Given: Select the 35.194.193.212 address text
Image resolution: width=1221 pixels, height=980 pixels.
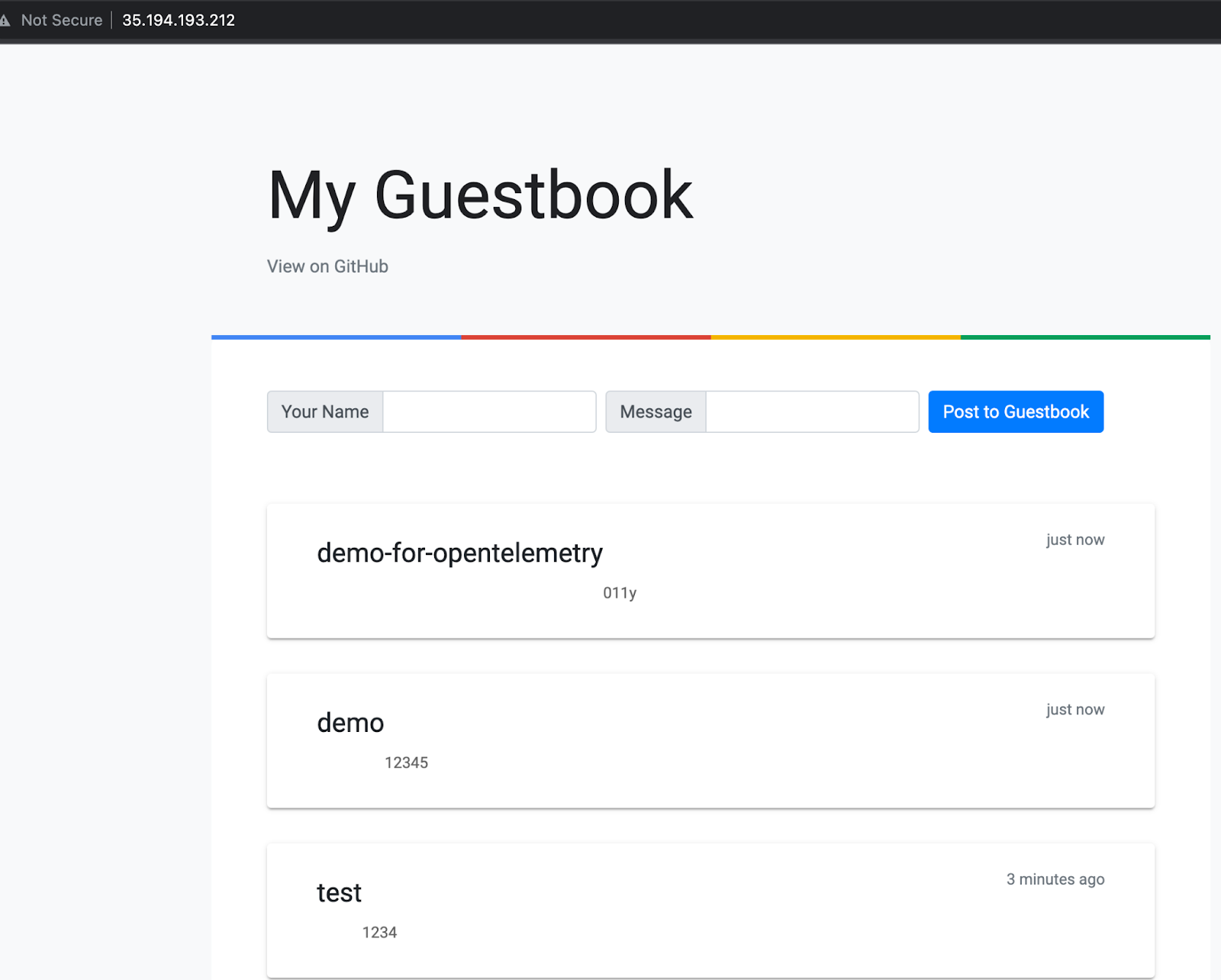Looking at the screenshot, I should click(179, 21).
